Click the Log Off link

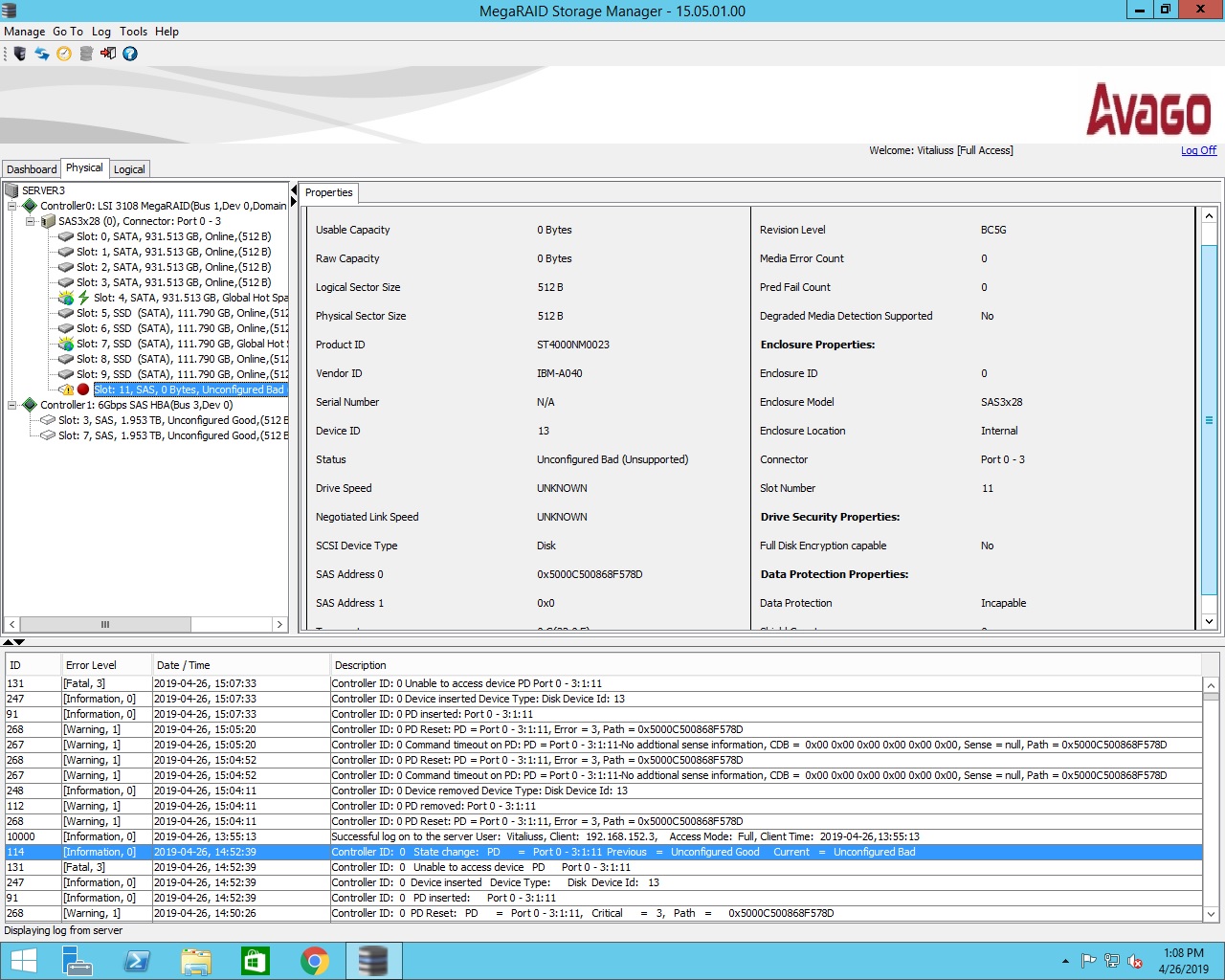pos(1198,150)
